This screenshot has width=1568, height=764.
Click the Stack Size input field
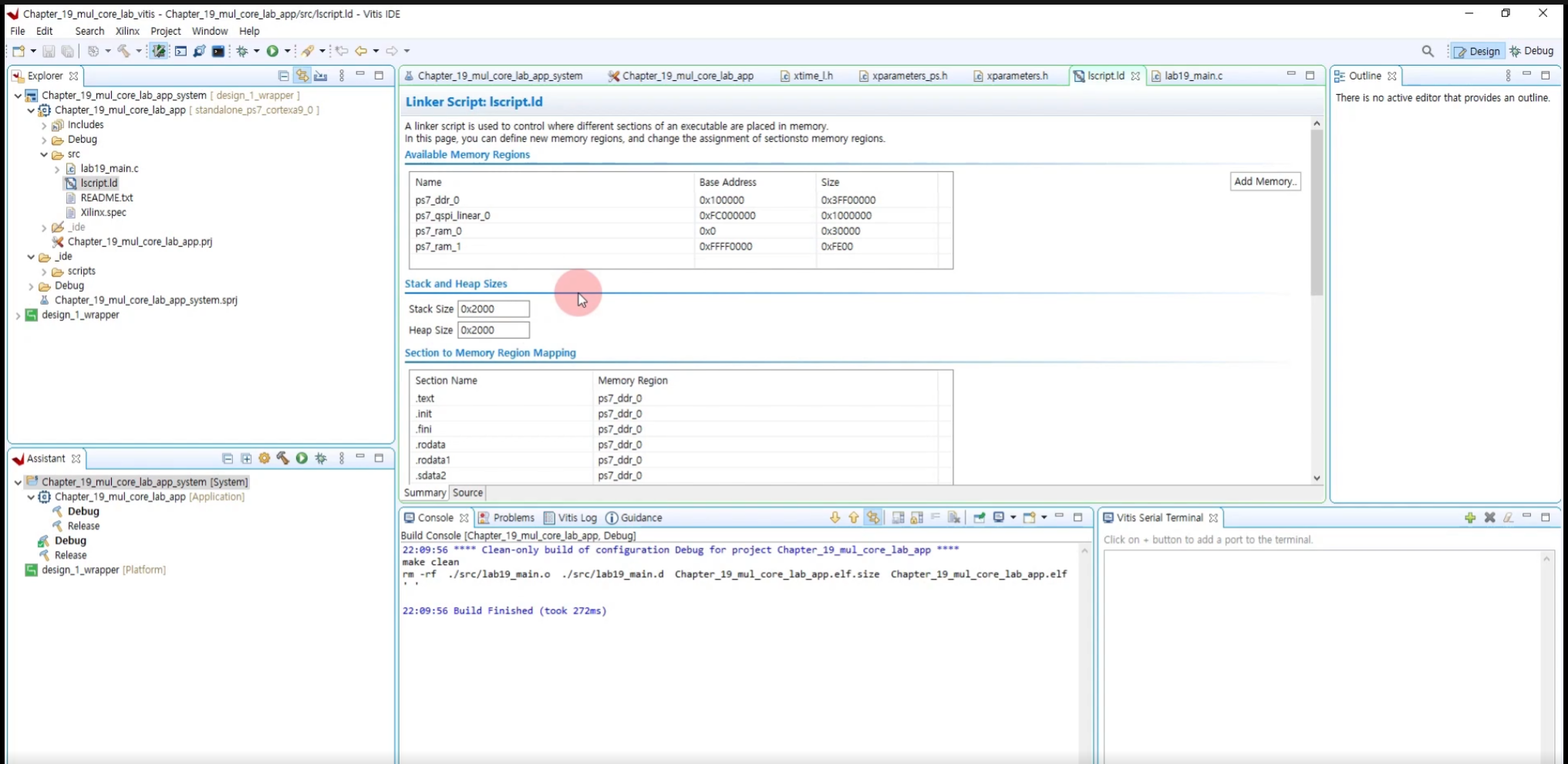tap(494, 309)
